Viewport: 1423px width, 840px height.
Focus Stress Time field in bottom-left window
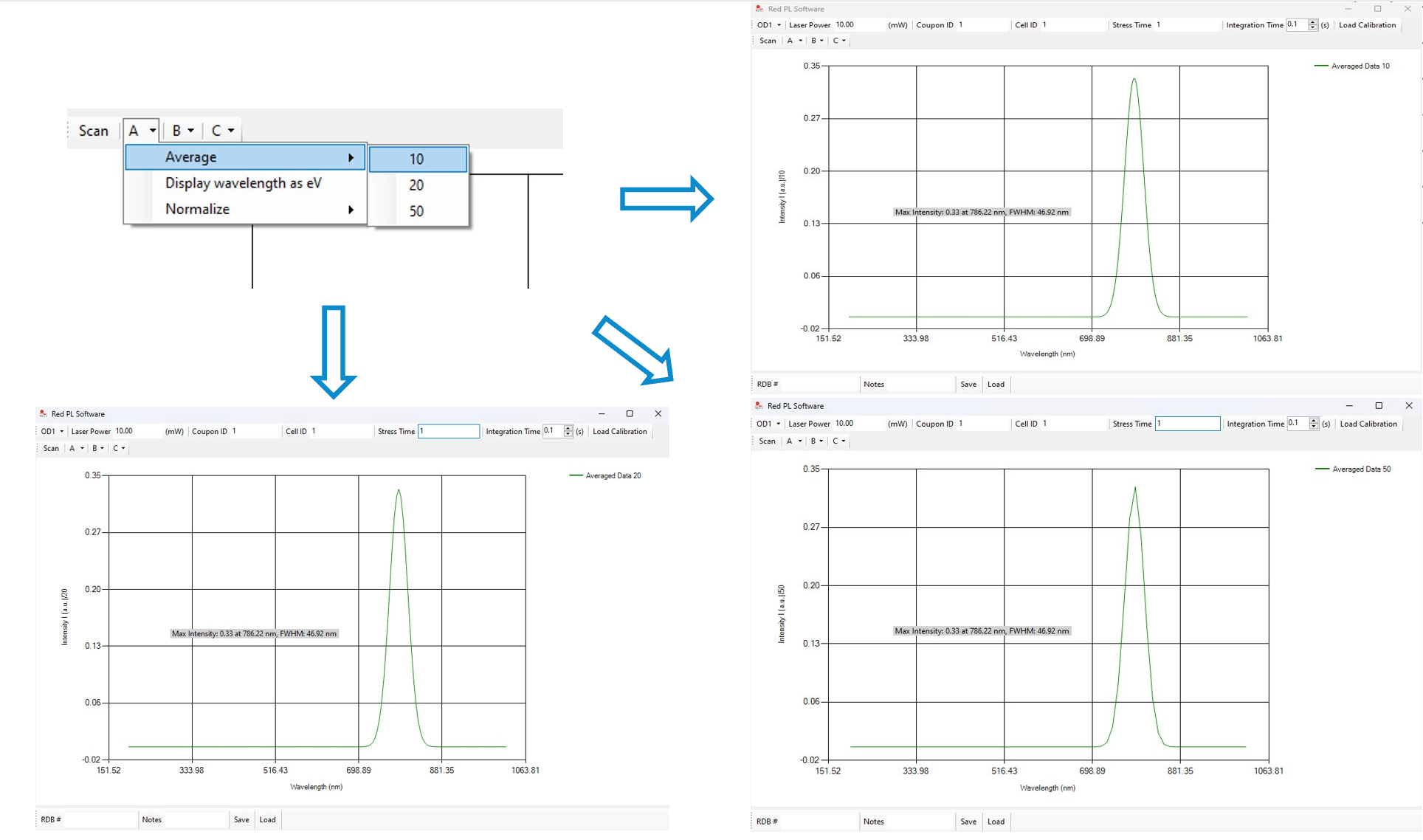click(x=449, y=432)
